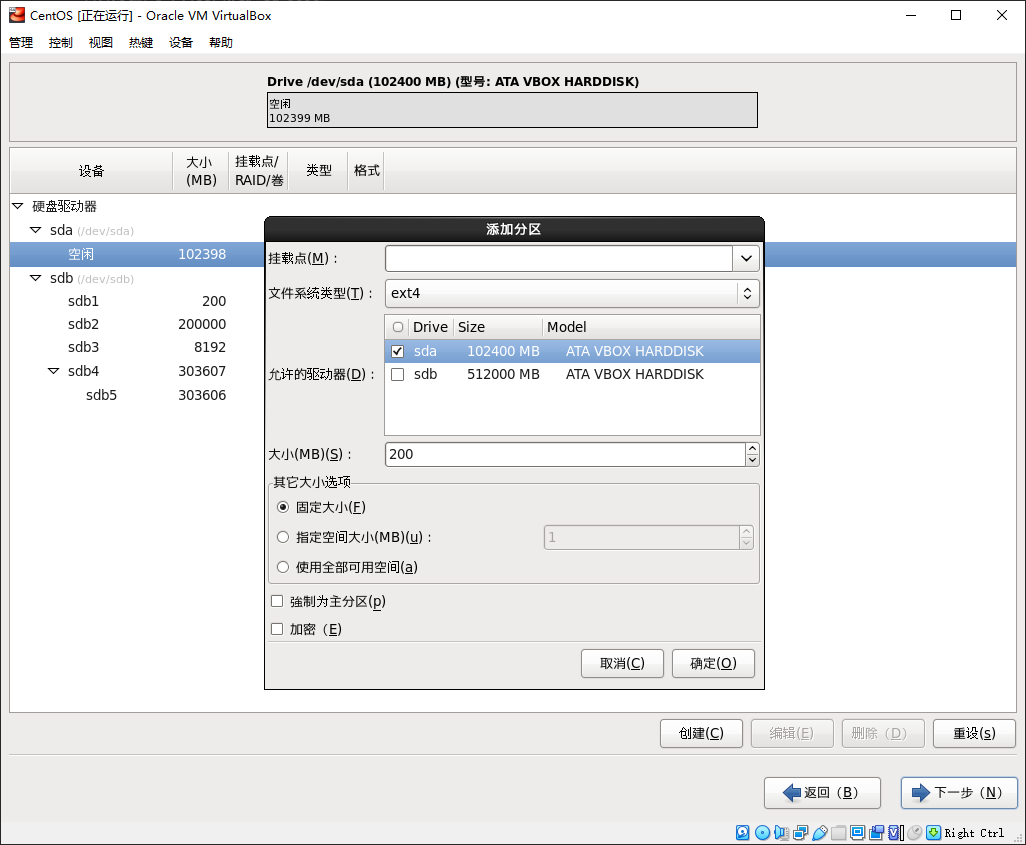Click the mouse integration status icon
The image size is (1026, 845).
915,833
